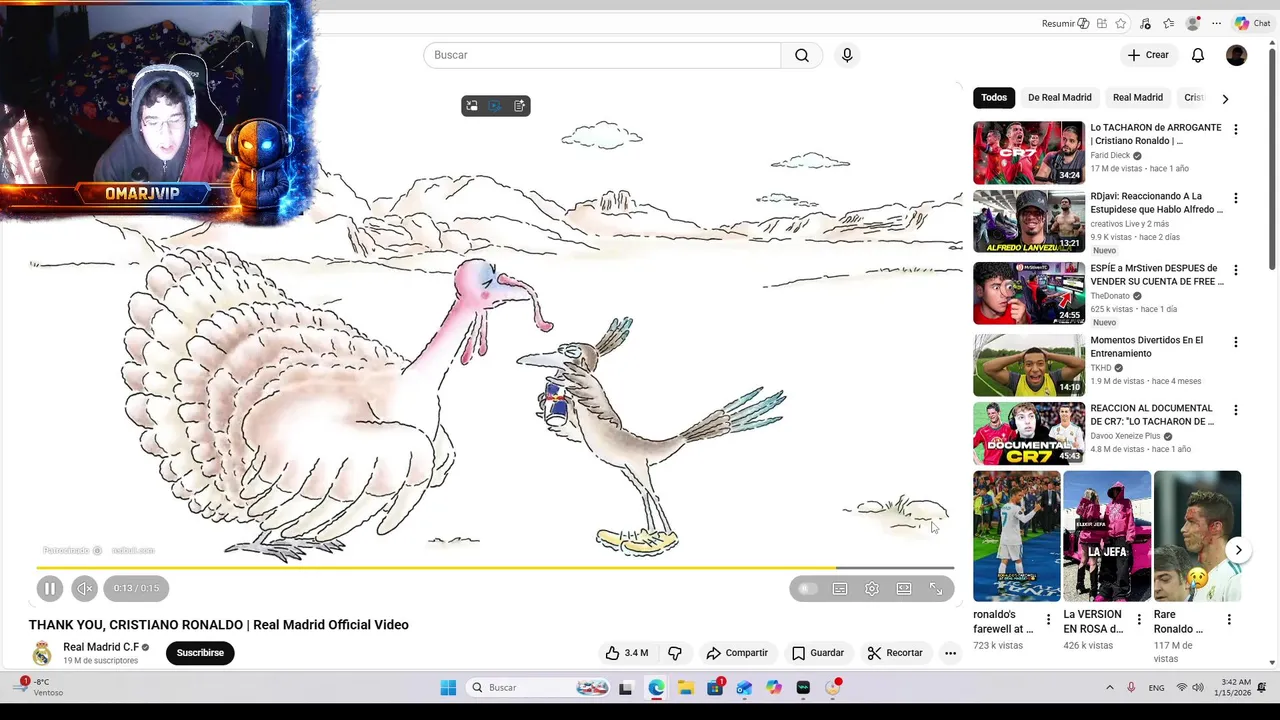Enter fullscreen mode in player
Image resolution: width=1280 pixels, height=720 pixels.
936,589
